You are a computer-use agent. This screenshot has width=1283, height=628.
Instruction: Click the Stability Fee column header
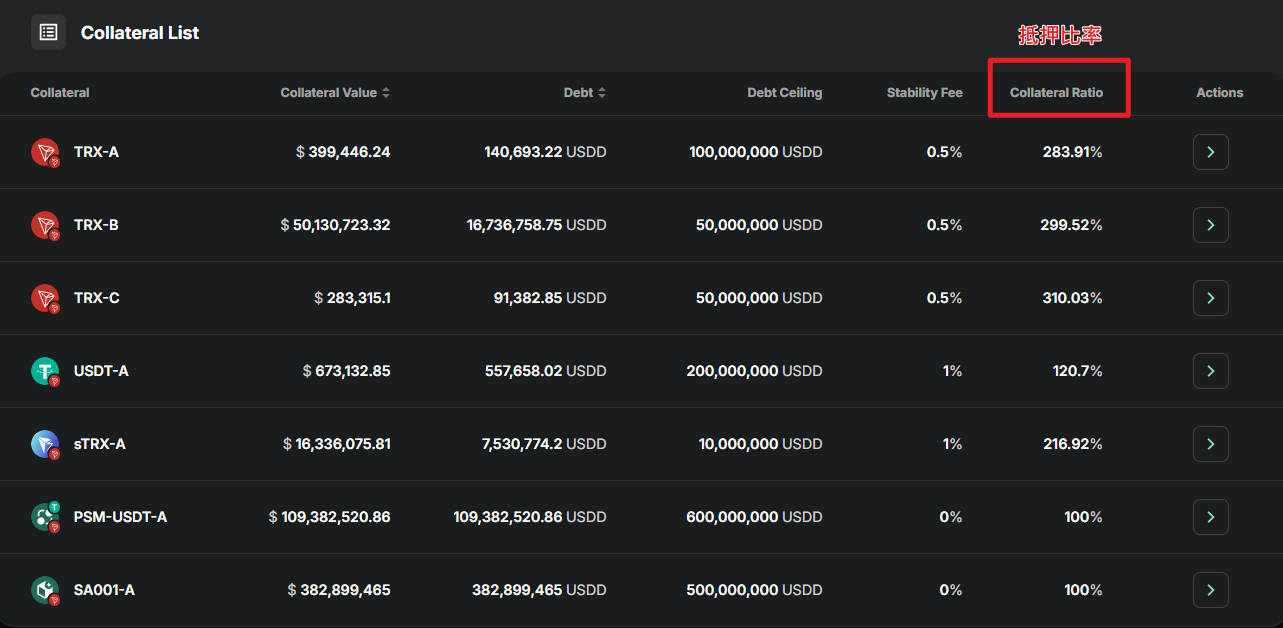tap(924, 93)
